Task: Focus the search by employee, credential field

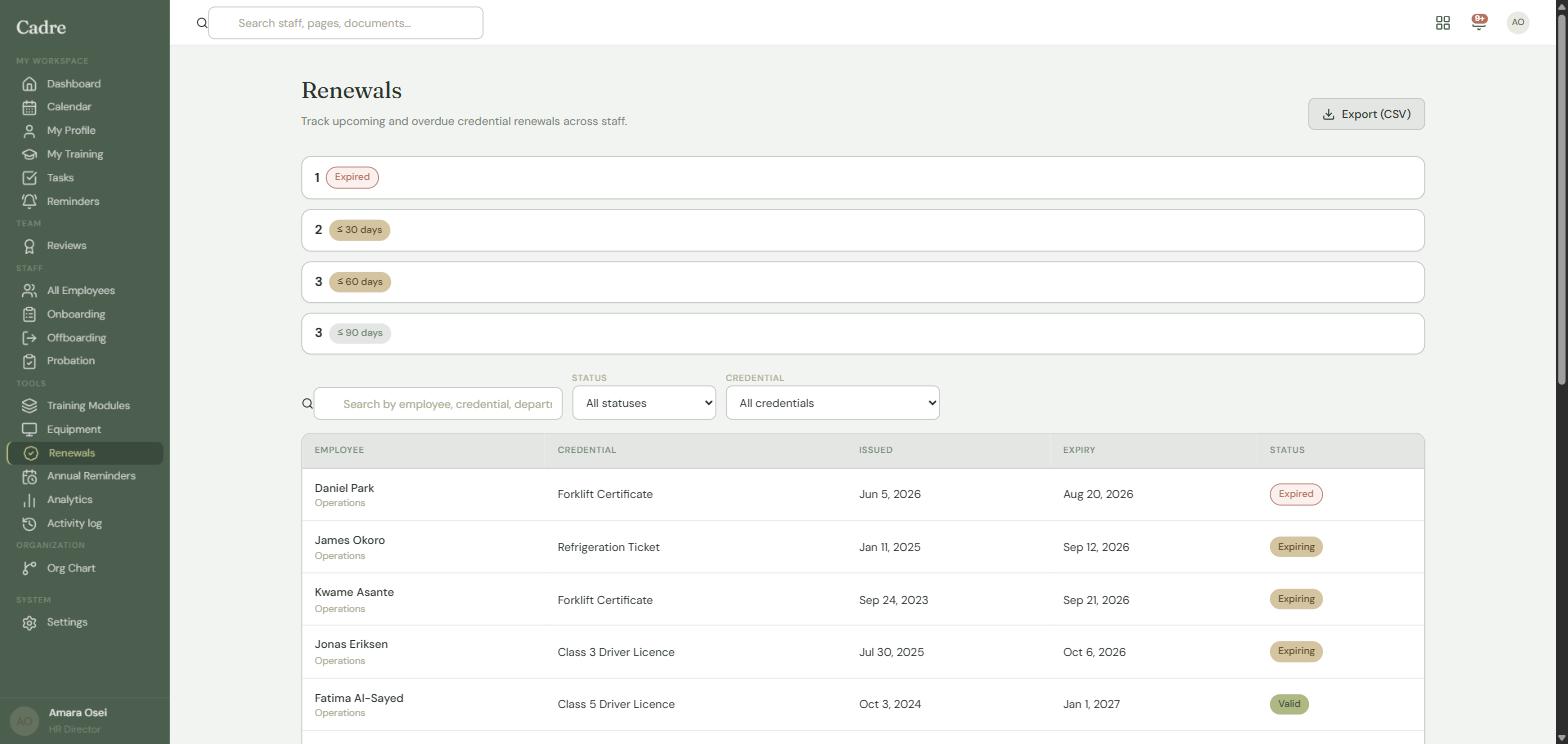Action: tap(438, 404)
